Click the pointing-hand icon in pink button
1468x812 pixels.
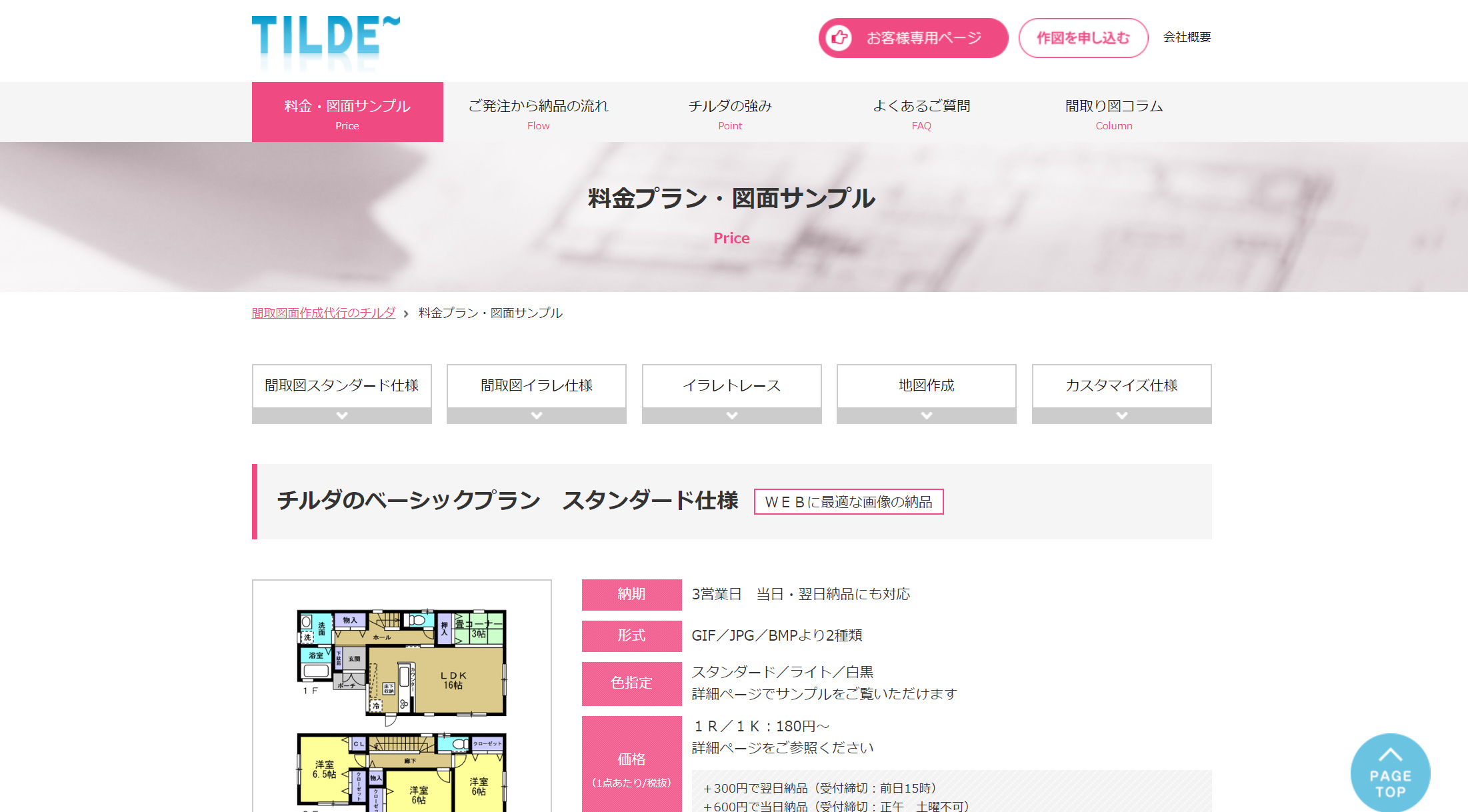click(x=839, y=38)
